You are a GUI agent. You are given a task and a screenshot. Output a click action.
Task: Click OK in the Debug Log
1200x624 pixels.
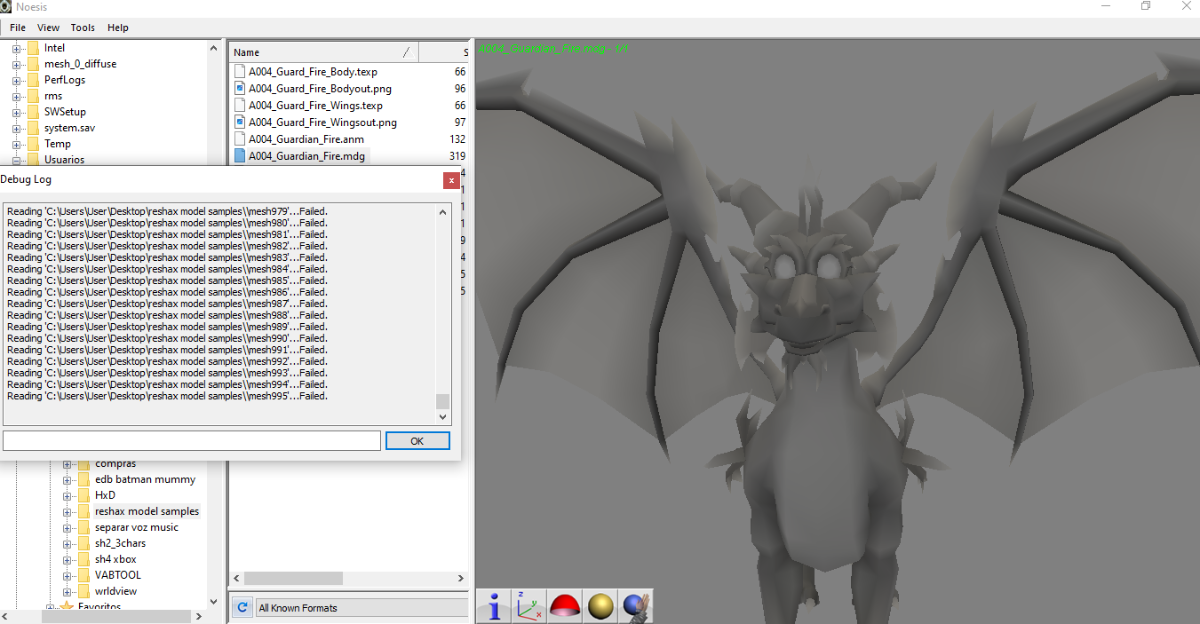click(x=417, y=441)
